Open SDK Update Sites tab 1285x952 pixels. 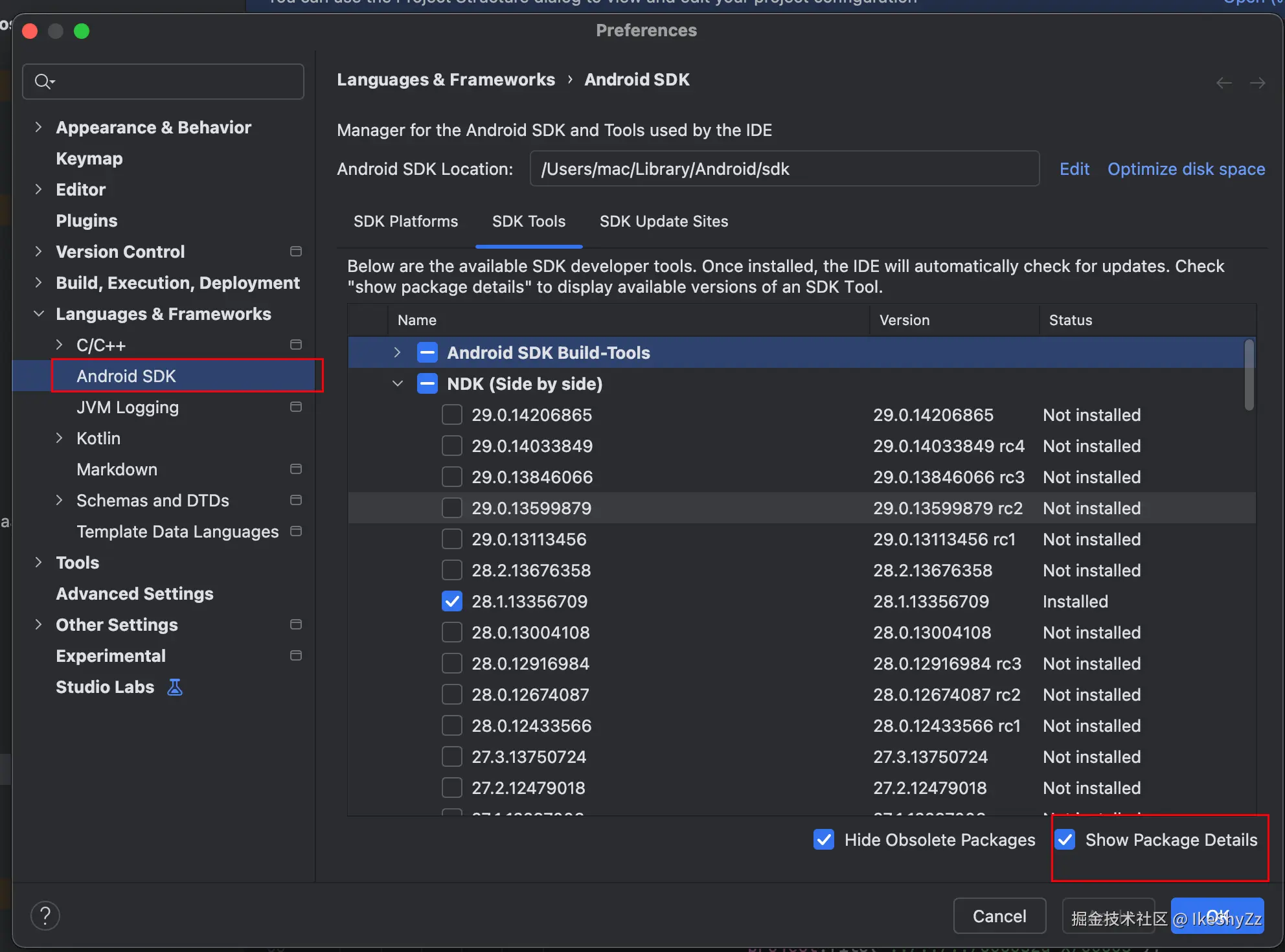663,221
